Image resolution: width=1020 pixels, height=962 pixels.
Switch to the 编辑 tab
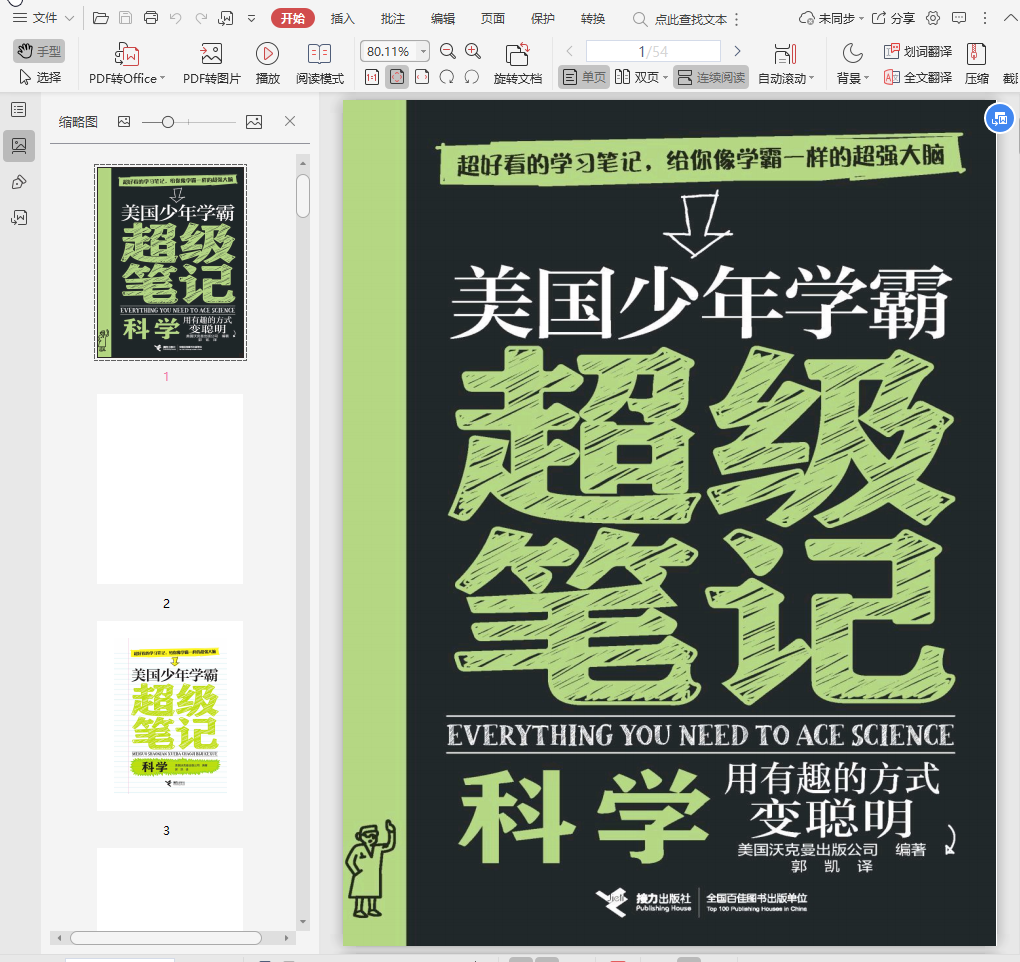coord(442,18)
